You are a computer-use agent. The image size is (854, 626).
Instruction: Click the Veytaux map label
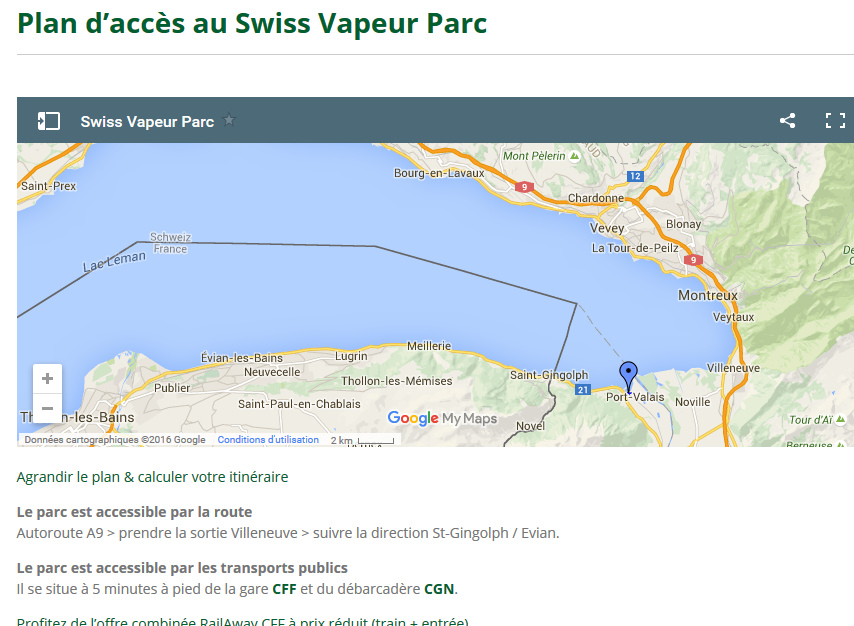tap(734, 317)
